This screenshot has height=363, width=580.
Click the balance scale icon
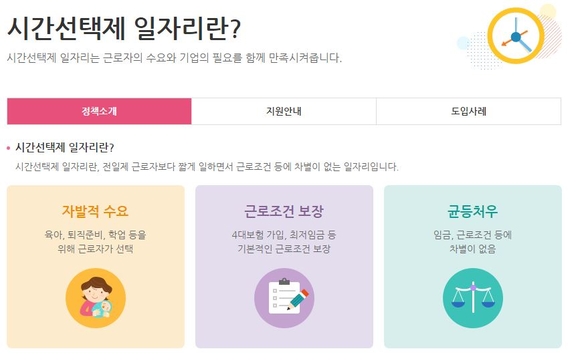[473, 298]
